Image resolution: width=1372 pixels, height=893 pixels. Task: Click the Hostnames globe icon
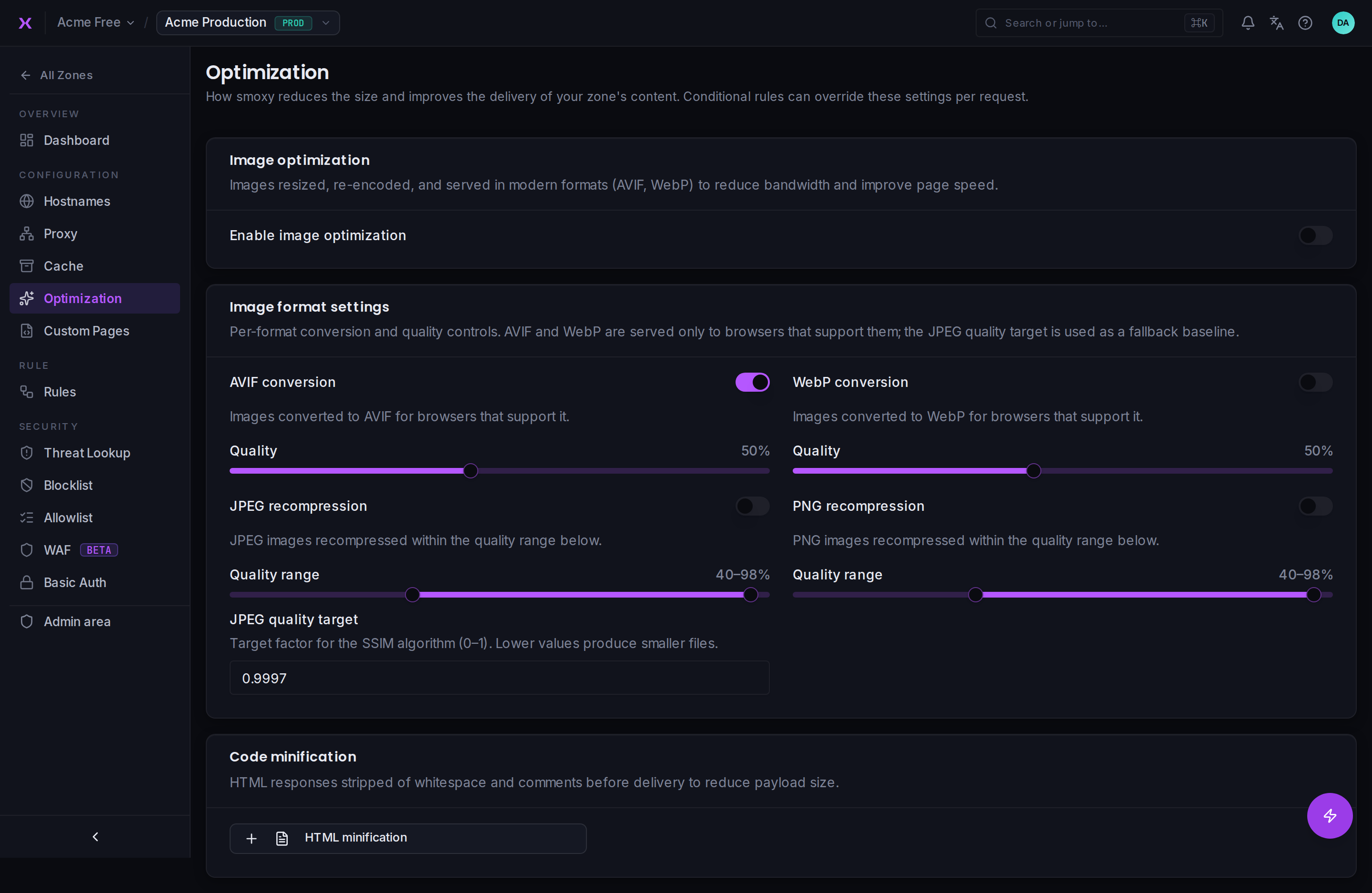tap(27, 201)
